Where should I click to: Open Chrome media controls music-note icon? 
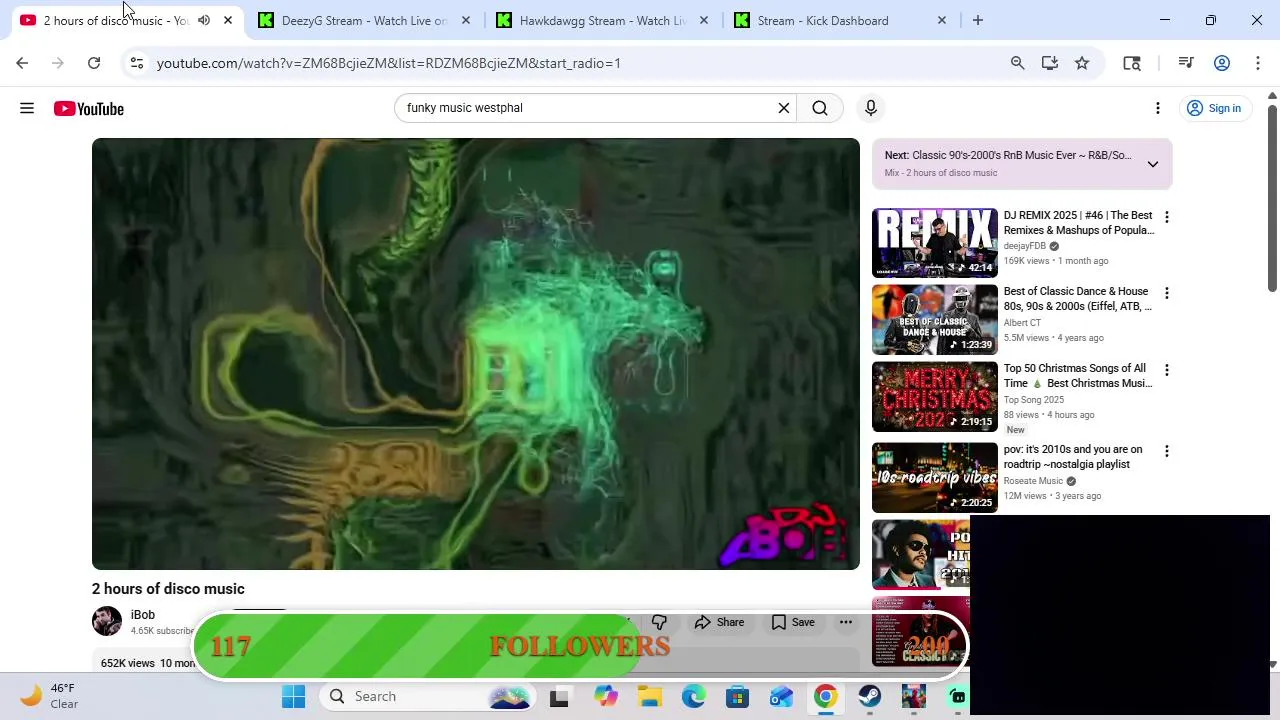[1186, 63]
